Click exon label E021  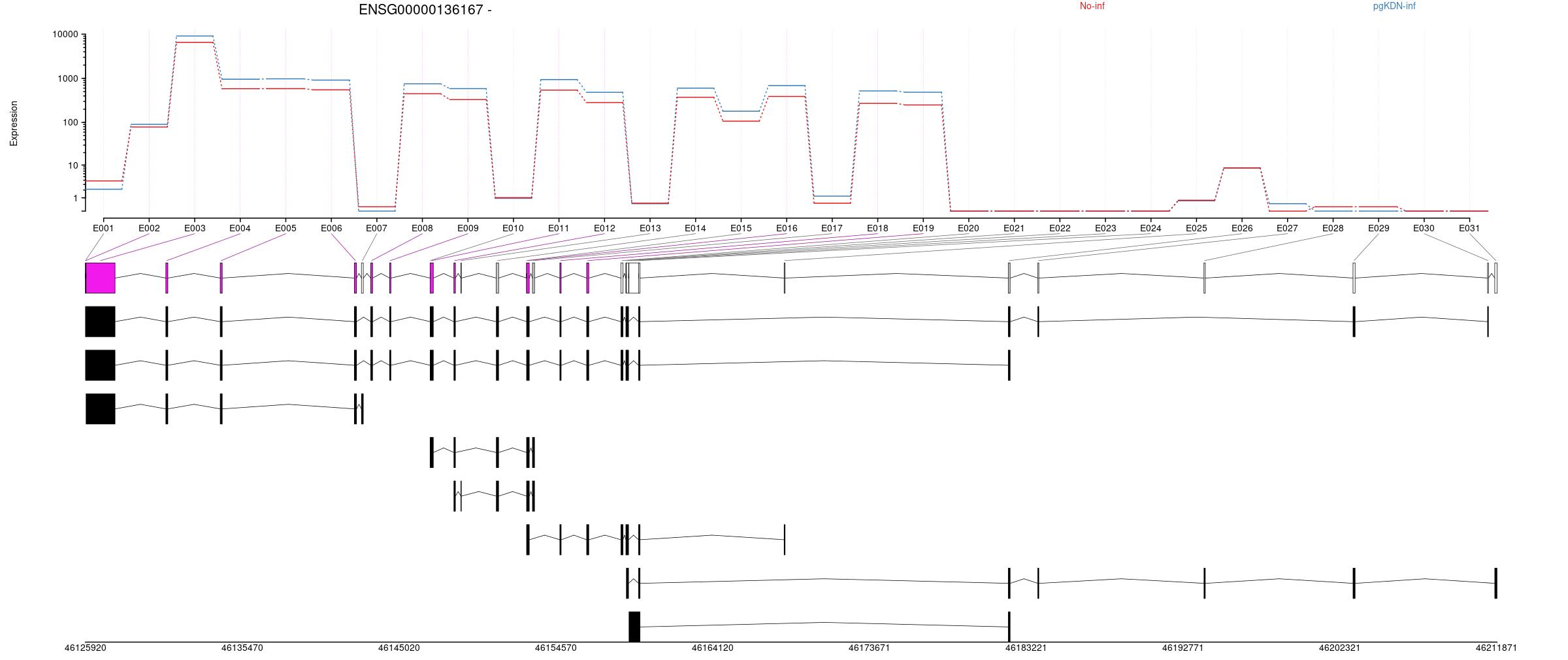tap(1014, 228)
